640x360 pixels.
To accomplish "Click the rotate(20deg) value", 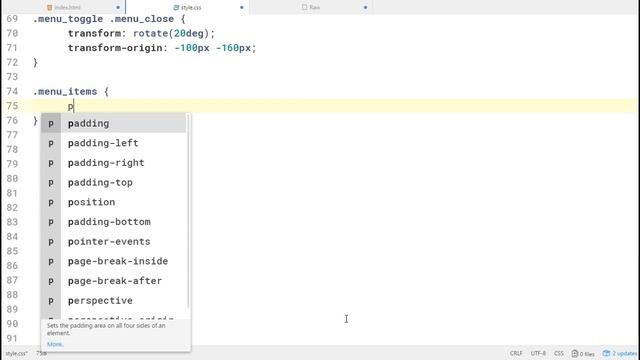I will pyautogui.click(x=171, y=33).
